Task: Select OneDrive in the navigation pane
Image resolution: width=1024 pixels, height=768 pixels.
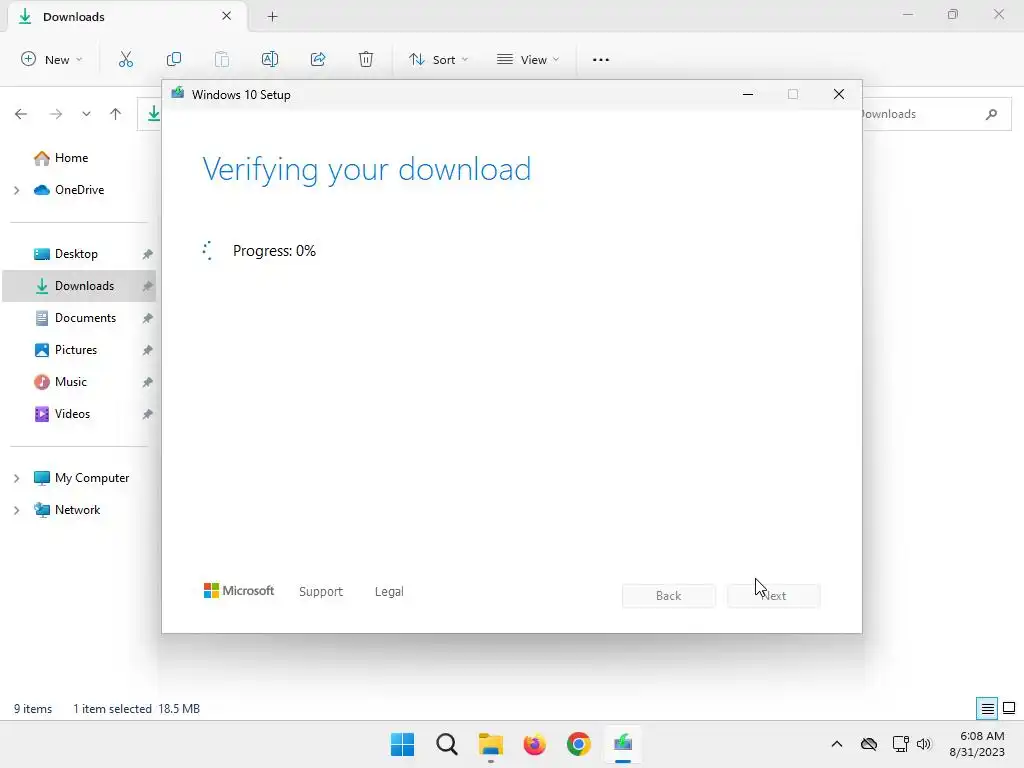Action: point(79,189)
